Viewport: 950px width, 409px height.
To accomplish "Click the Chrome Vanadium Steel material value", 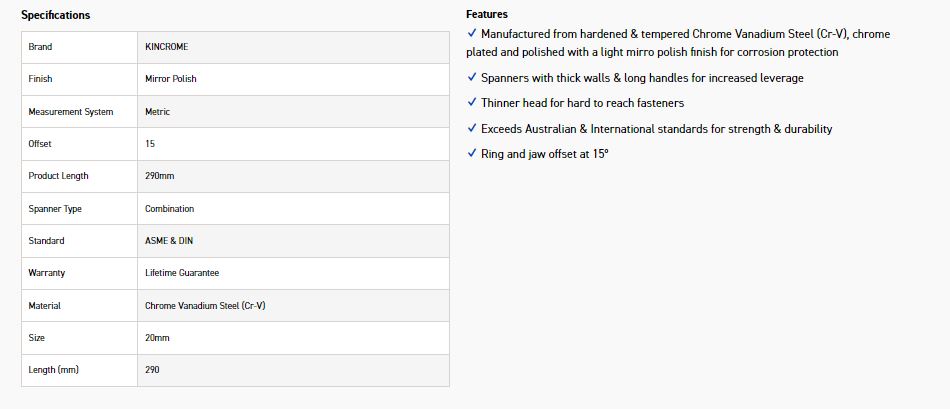I will pos(205,306).
